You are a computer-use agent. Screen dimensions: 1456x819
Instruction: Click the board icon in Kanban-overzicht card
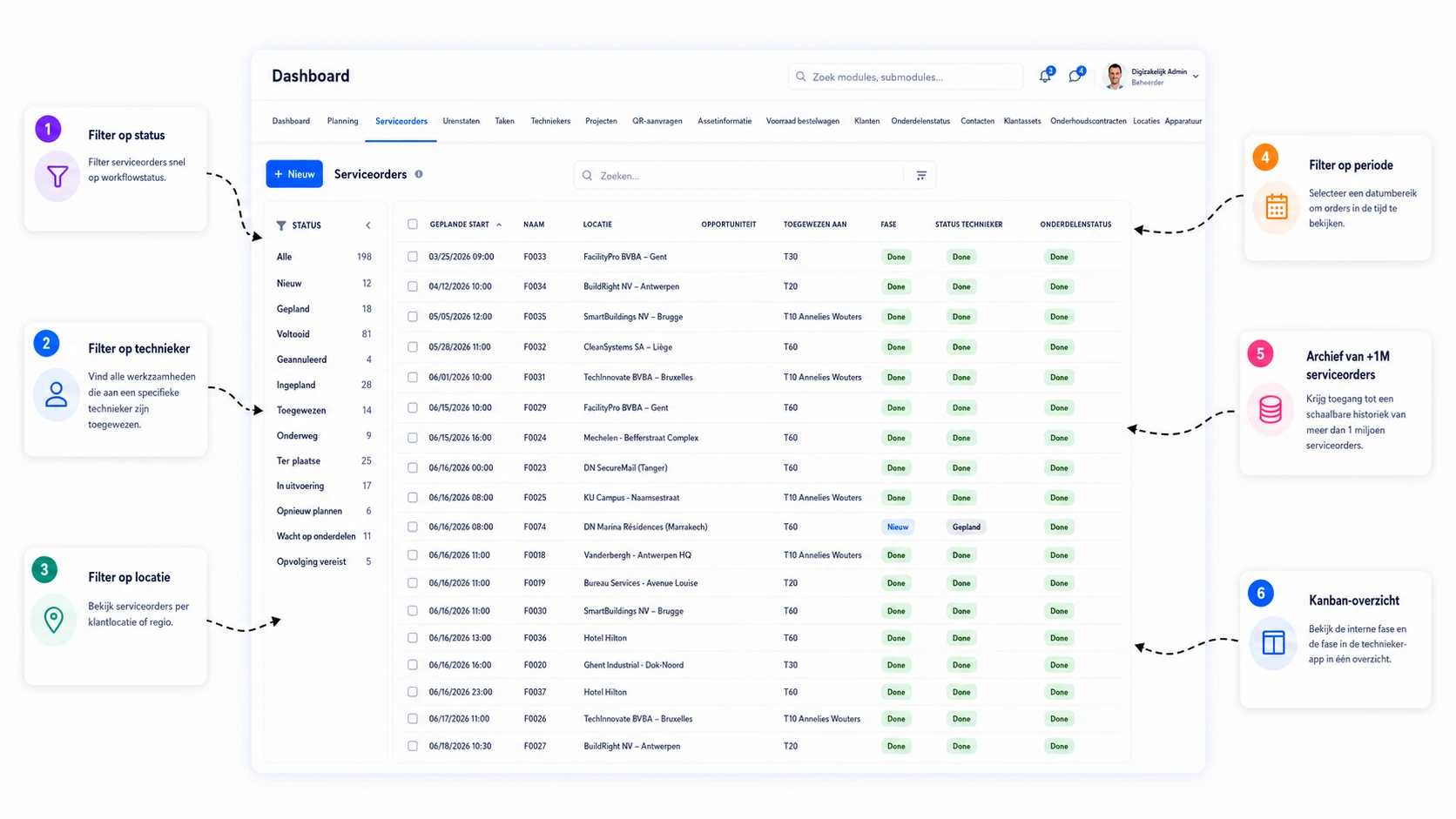pyautogui.click(x=1273, y=643)
